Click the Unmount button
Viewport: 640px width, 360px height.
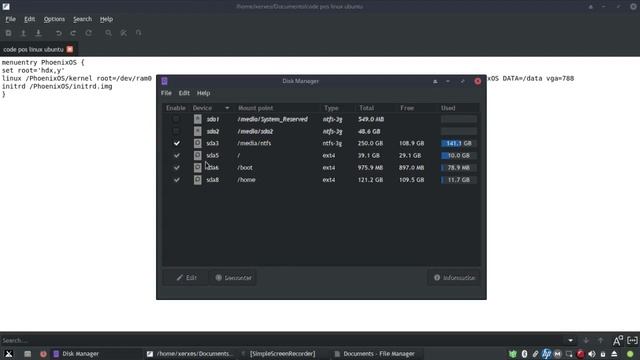pyautogui.click(x=233, y=278)
